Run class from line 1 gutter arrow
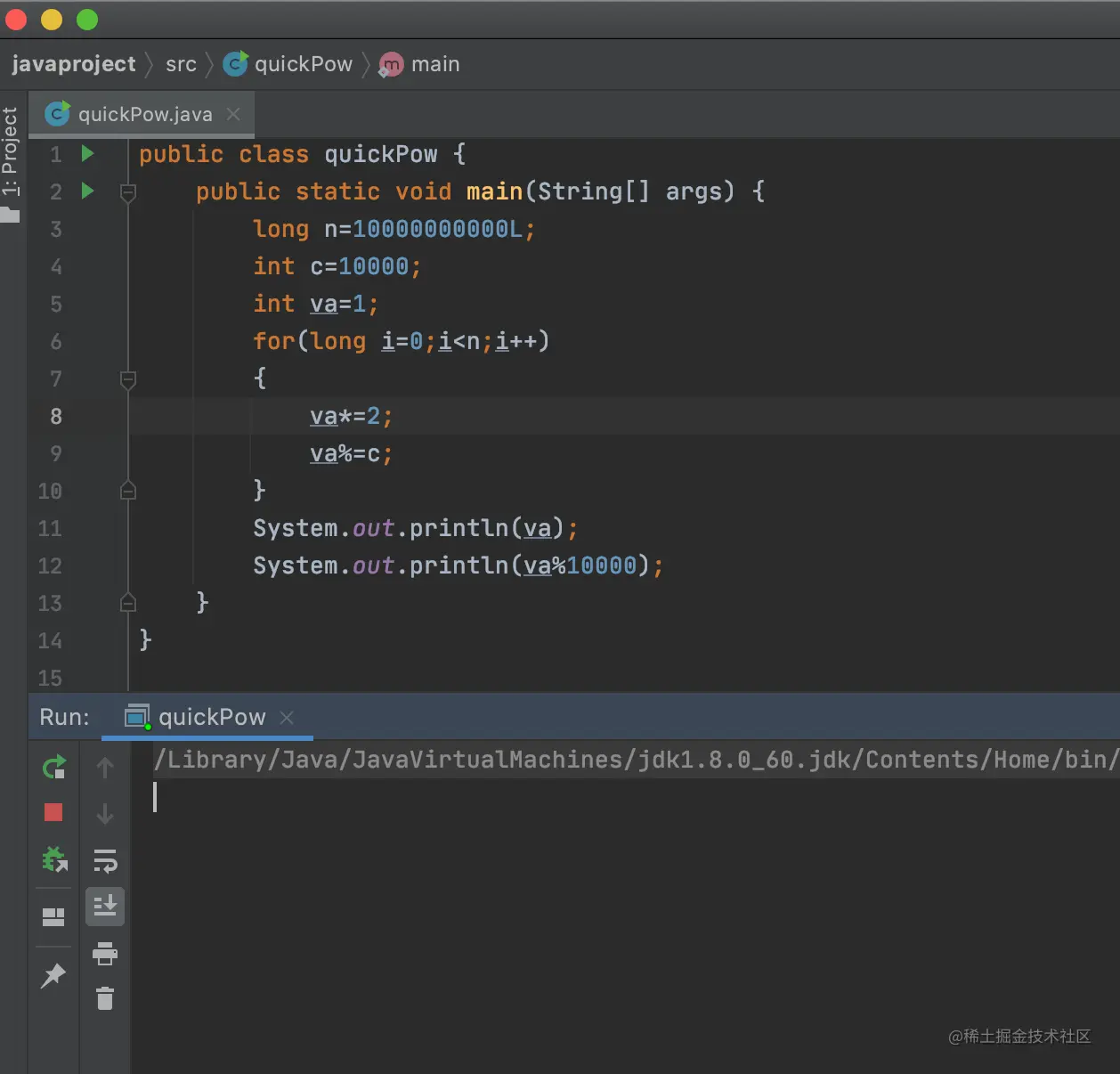Viewport: 1120px width, 1074px height. (87, 153)
